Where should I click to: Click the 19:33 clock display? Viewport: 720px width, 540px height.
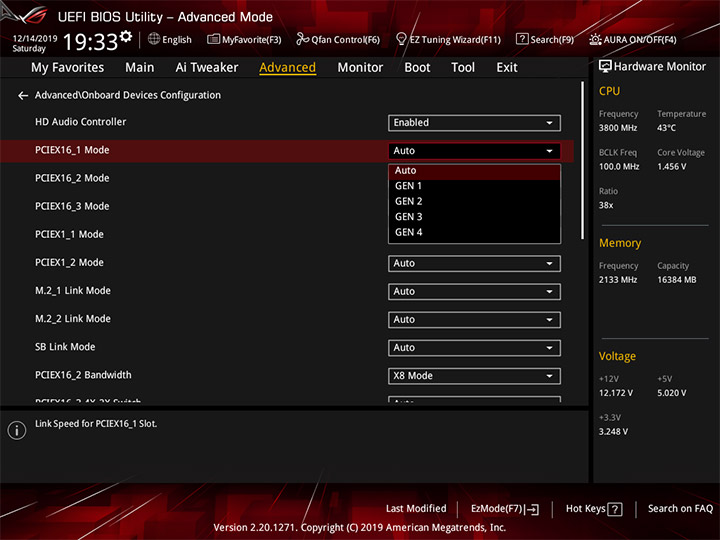90,42
